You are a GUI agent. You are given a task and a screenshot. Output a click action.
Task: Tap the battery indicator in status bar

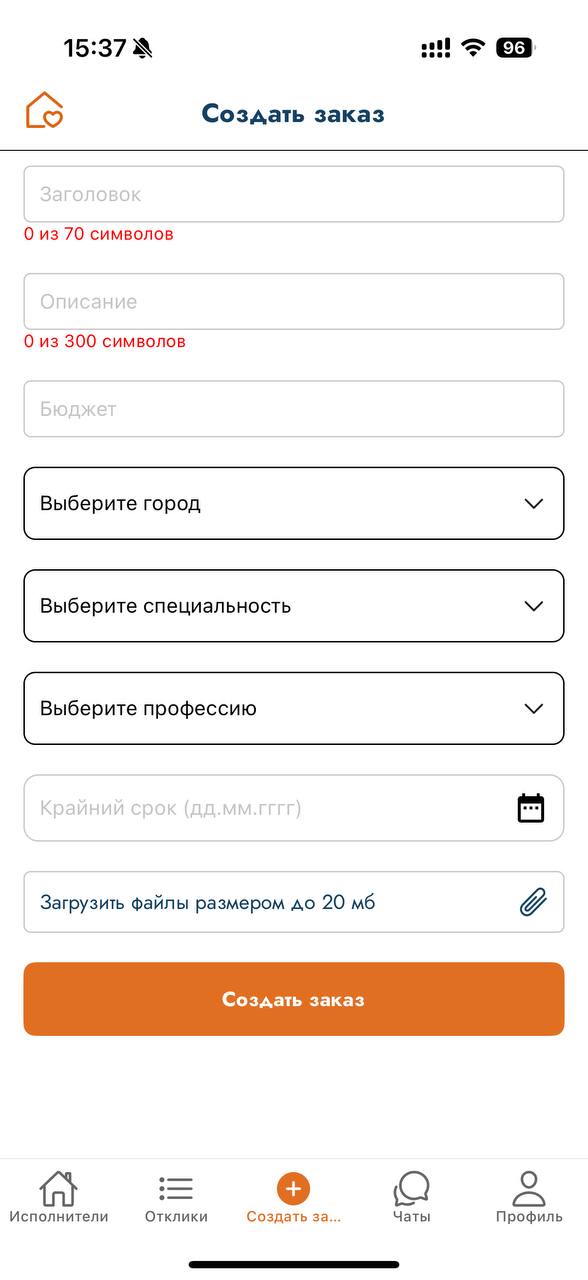(516, 48)
